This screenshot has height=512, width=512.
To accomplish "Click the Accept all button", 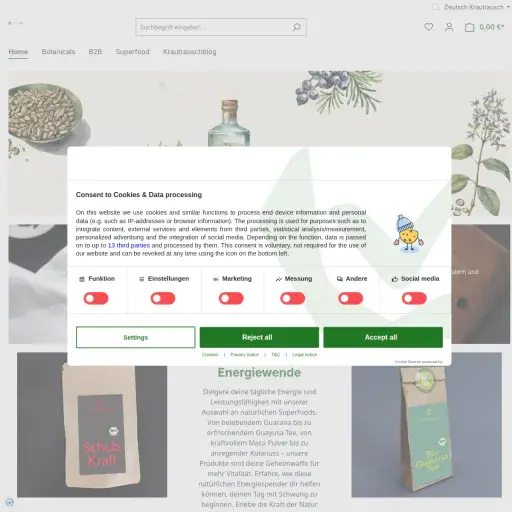I will (383, 337).
